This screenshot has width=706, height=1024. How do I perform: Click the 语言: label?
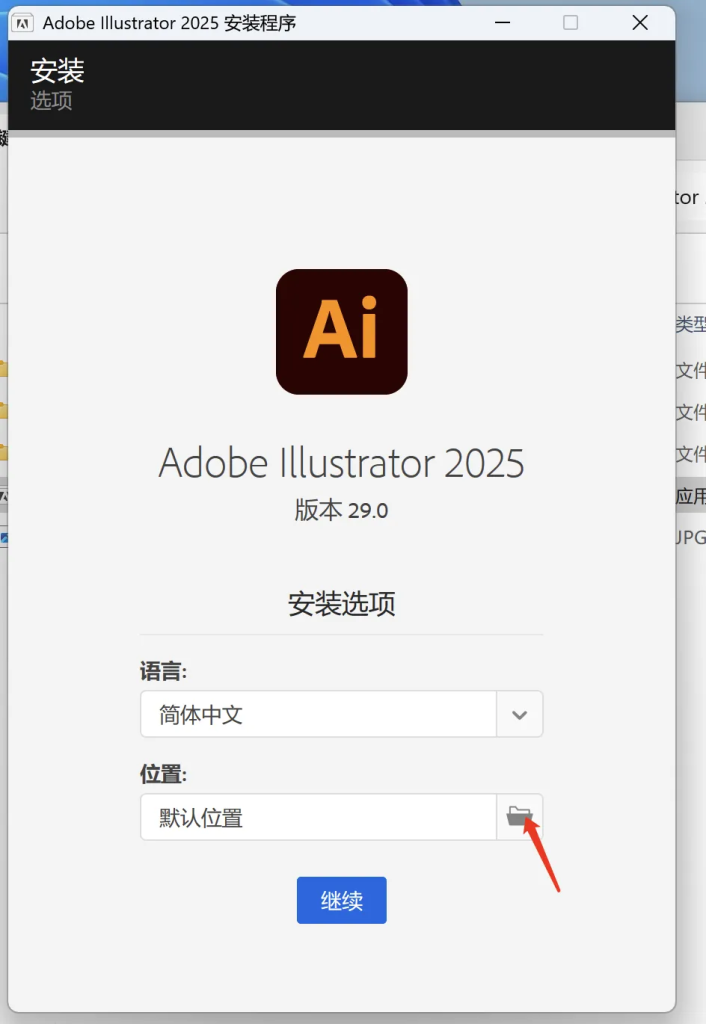(163, 671)
